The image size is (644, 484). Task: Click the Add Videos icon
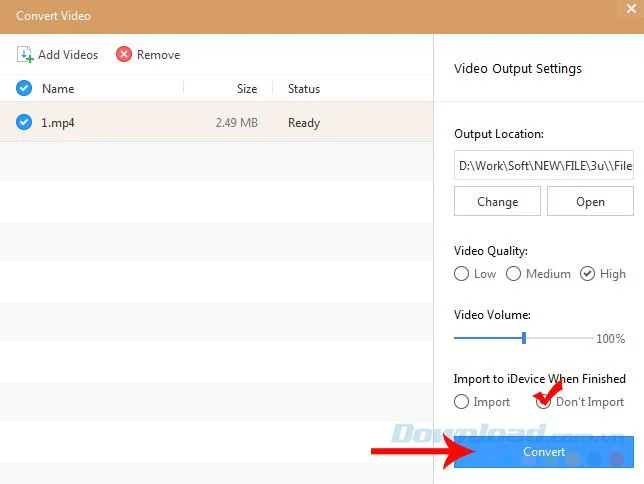click(25, 54)
